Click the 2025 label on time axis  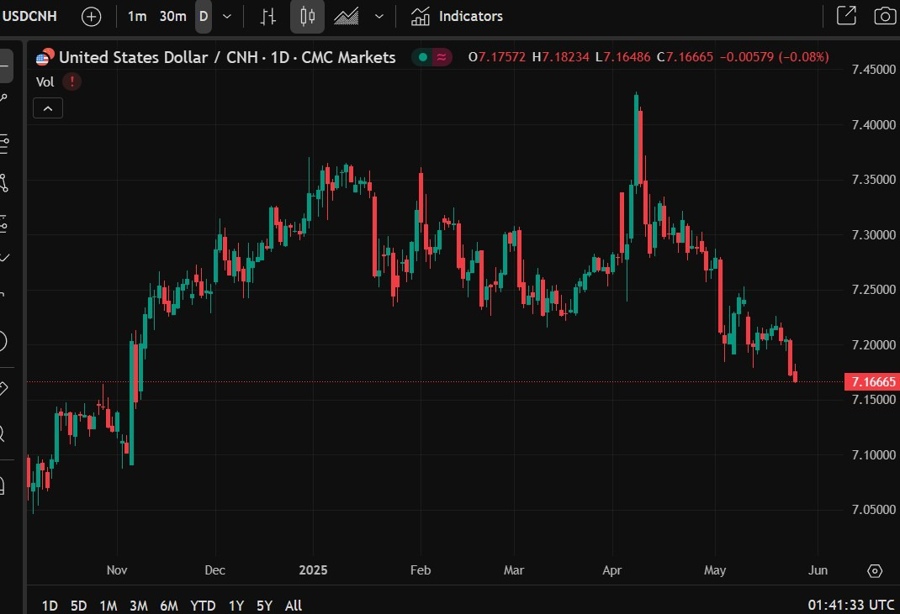(313, 570)
